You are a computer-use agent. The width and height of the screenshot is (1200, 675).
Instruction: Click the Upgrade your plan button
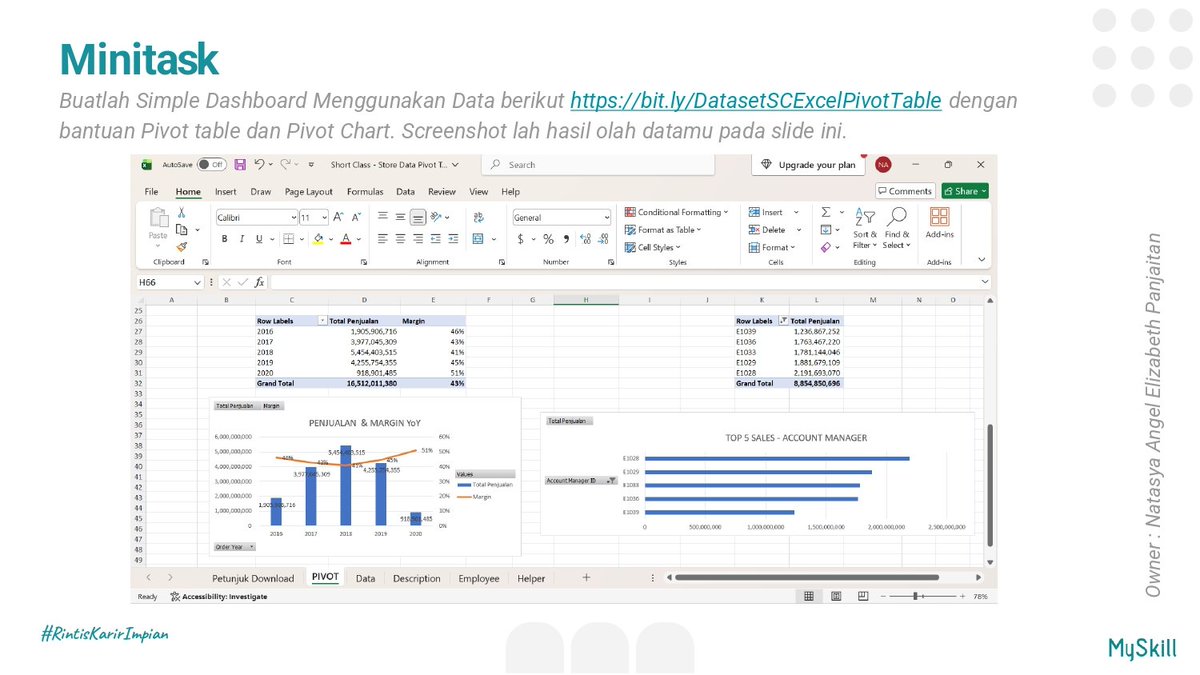pyautogui.click(x=809, y=164)
